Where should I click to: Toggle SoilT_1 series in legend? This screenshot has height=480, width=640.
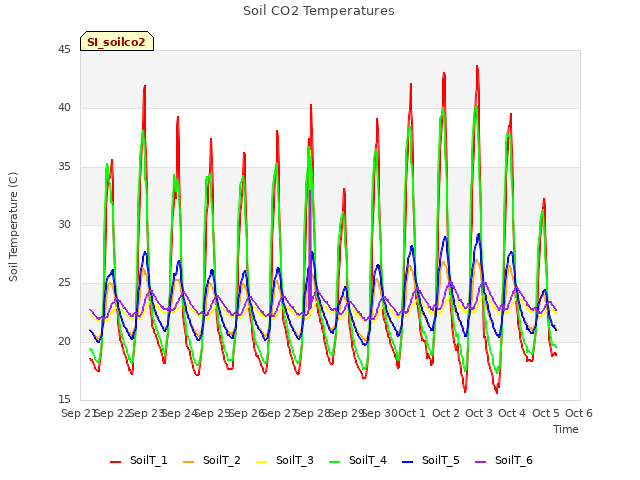[x=139, y=460]
